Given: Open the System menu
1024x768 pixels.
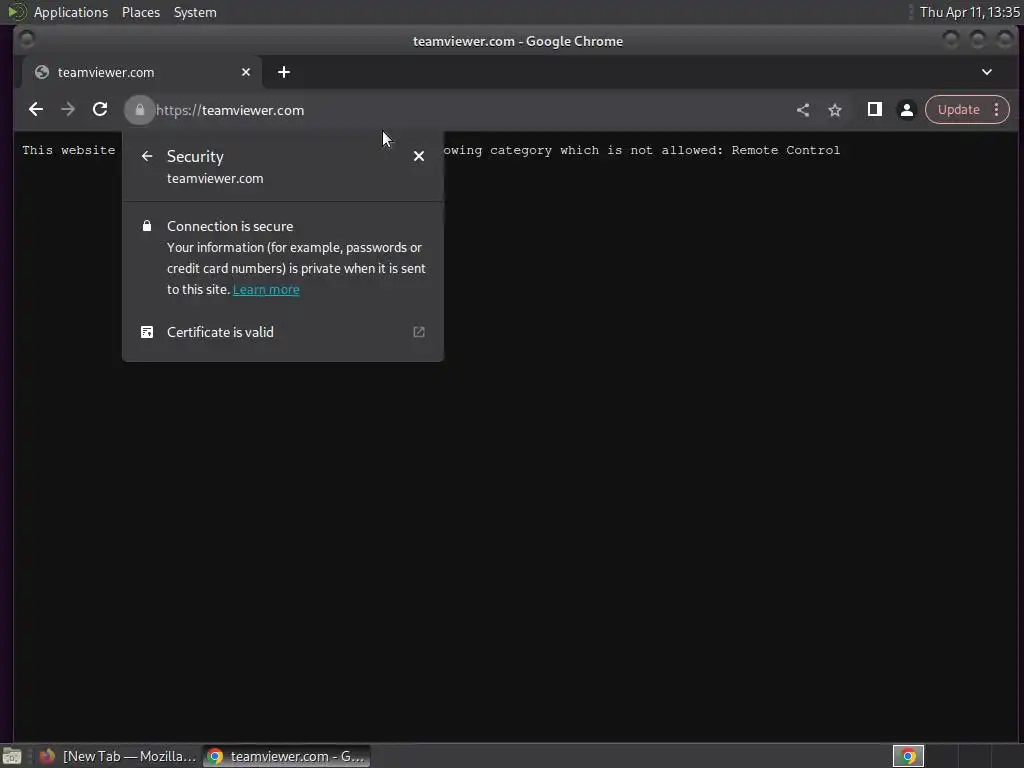Looking at the screenshot, I should click(x=195, y=12).
